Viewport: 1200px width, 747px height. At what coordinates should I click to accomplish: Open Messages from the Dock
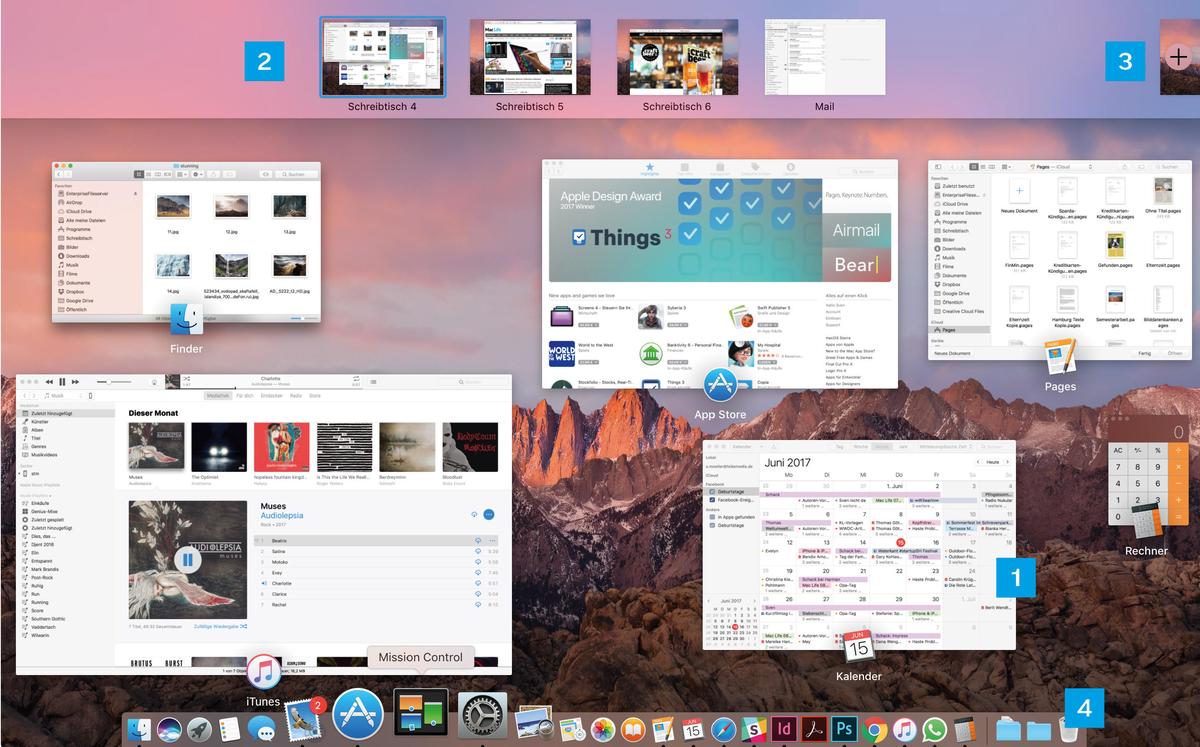tap(260, 730)
